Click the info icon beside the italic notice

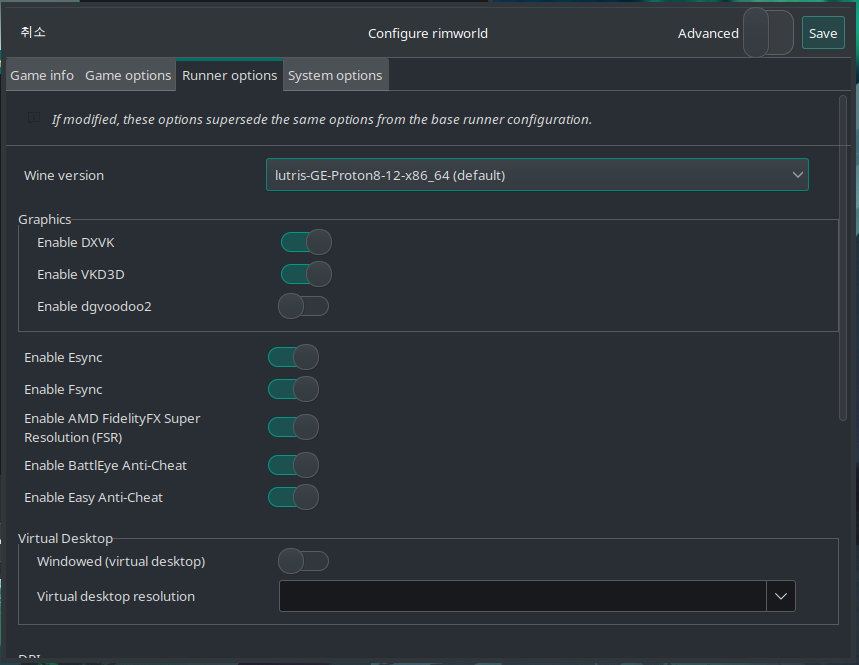pos(34,118)
